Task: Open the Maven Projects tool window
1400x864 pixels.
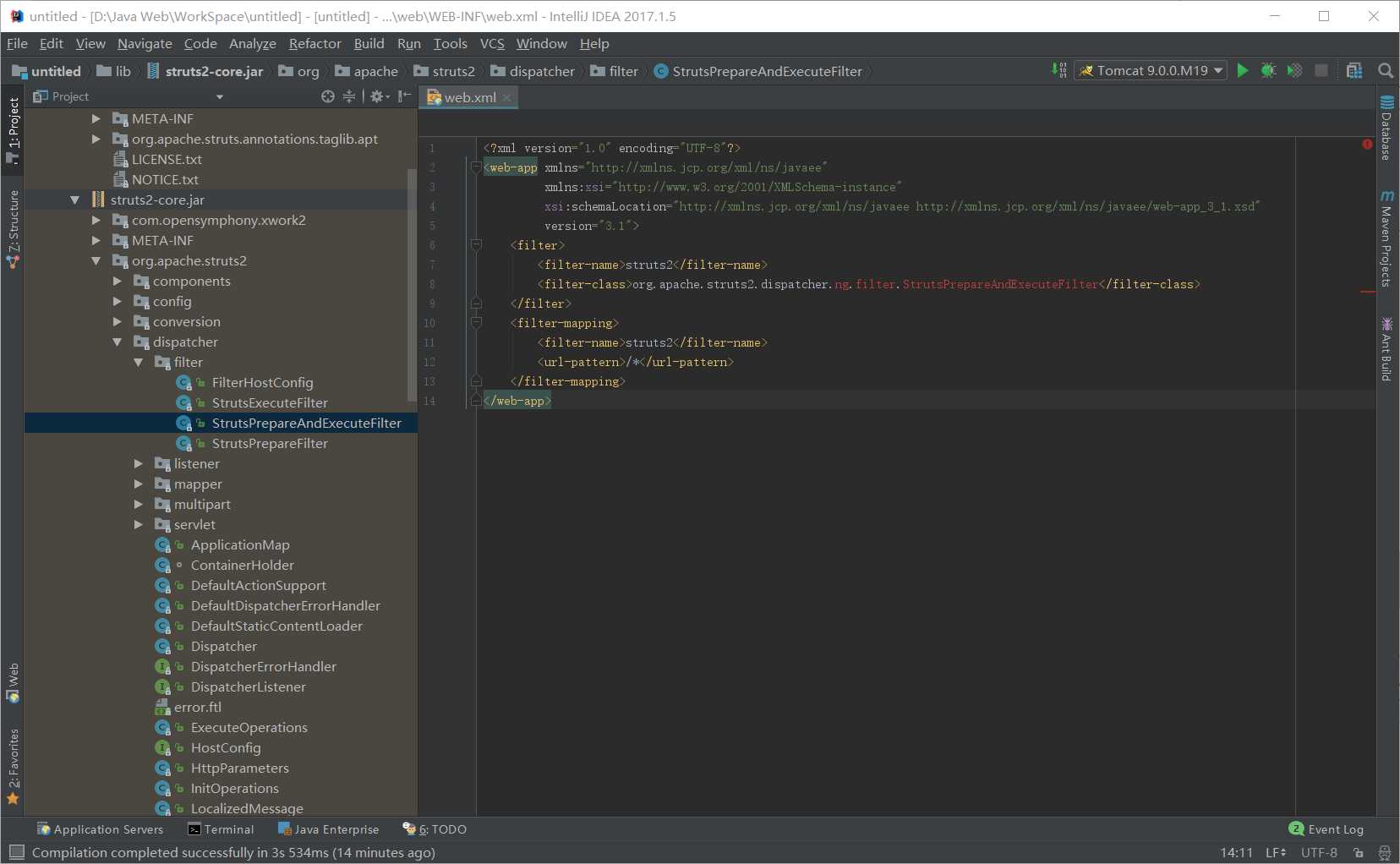Action: coord(1386,239)
